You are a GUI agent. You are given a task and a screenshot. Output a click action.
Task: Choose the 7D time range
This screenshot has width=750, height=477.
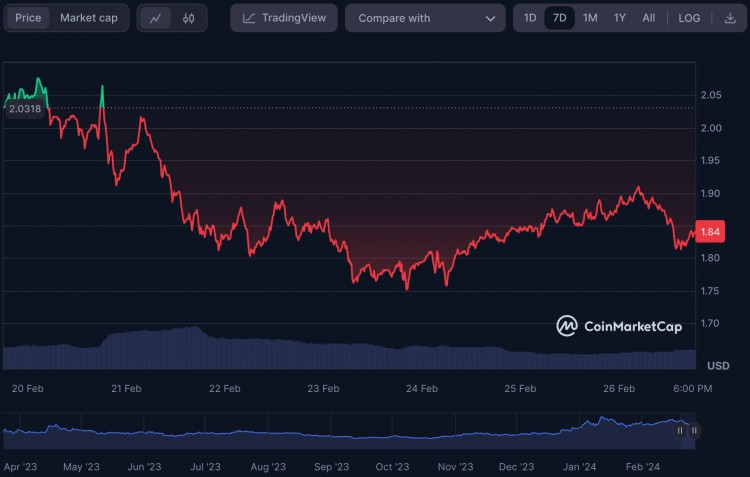click(x=560, y=18)
